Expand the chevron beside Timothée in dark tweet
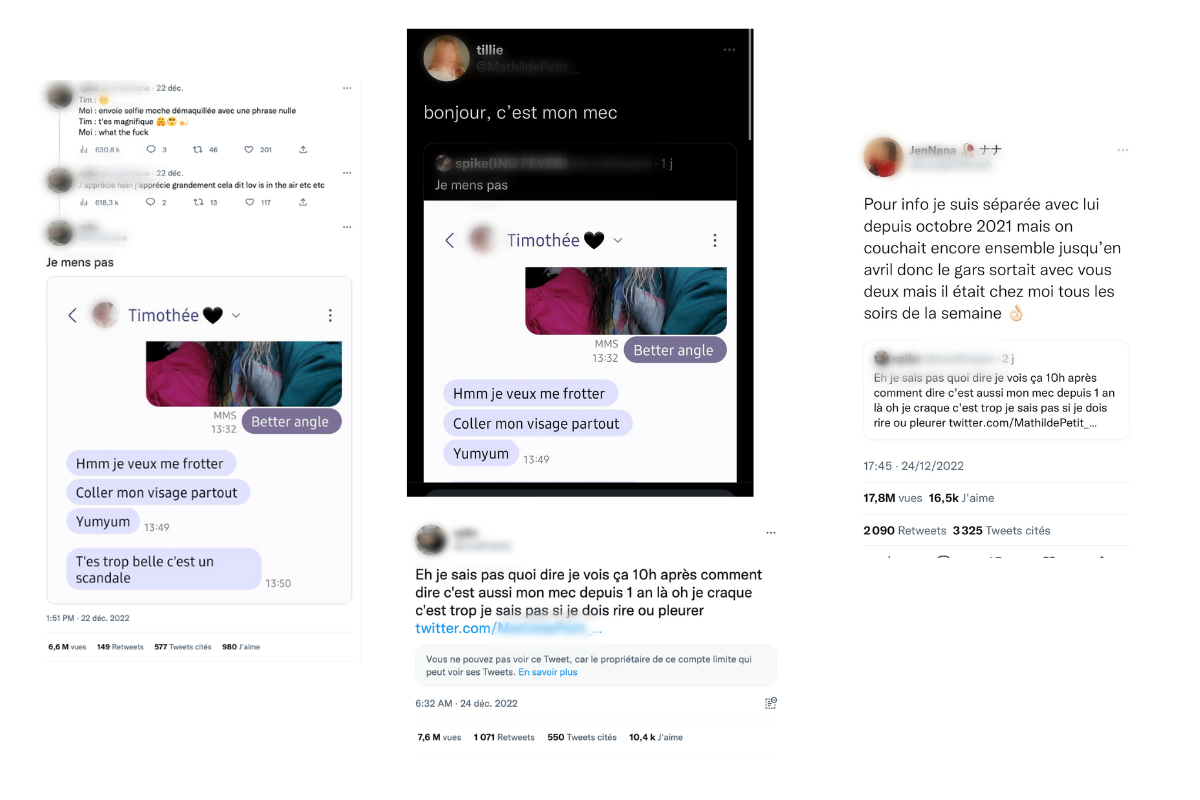Viewport: 1200px width, 800px height. 617,240
